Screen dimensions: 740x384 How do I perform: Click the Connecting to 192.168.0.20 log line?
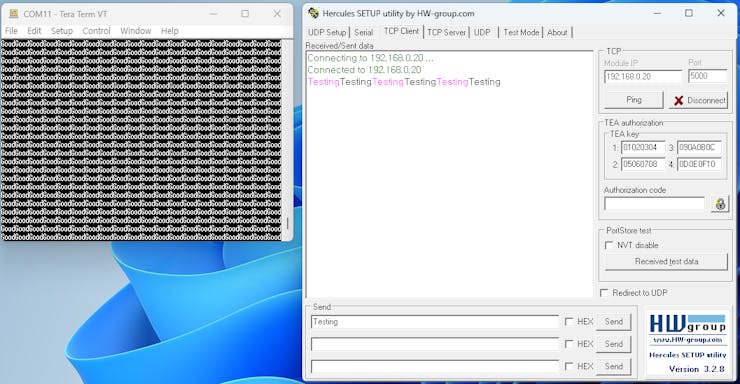pyautogui.click(x=370, y=58)
